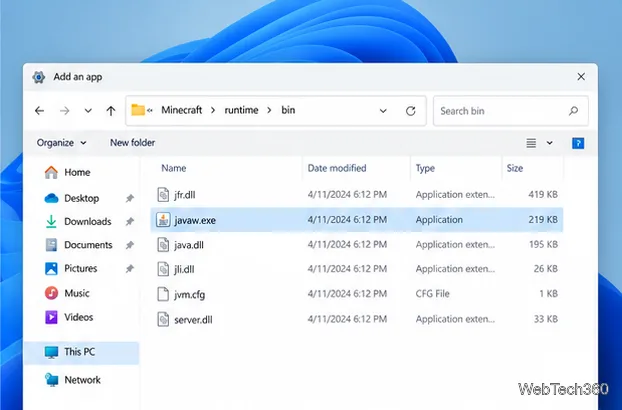Click the Application type of javaw.exe

click(439, 220)
